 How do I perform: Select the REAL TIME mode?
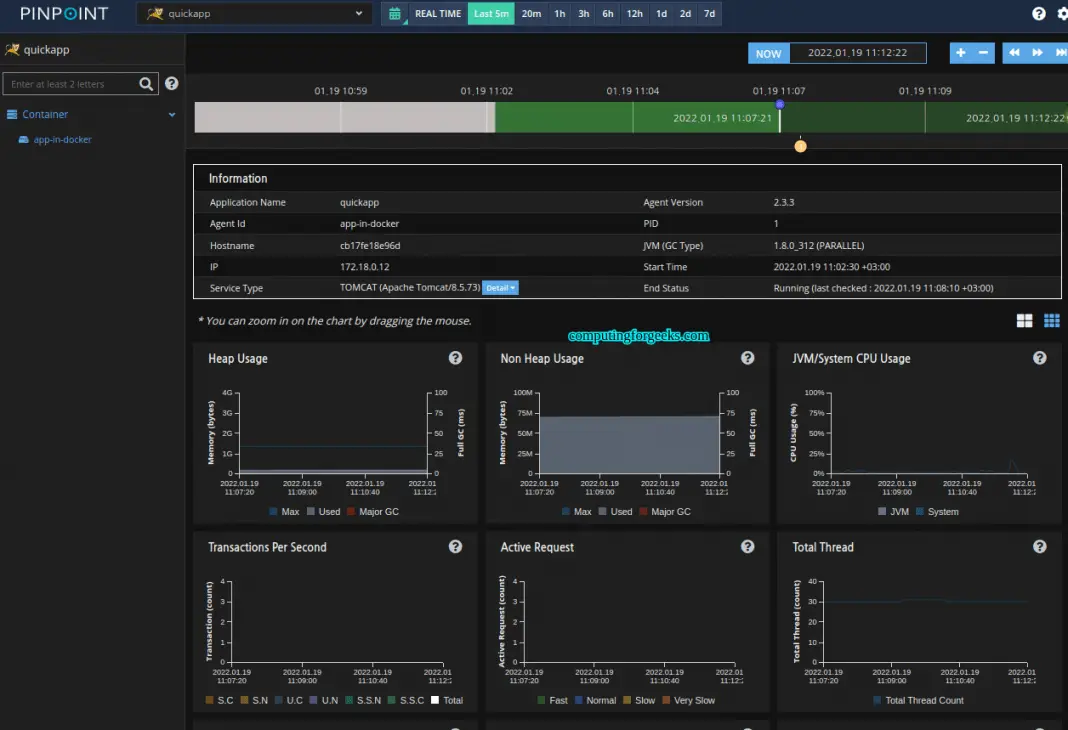pyautogui.click(x=438, y=14)
